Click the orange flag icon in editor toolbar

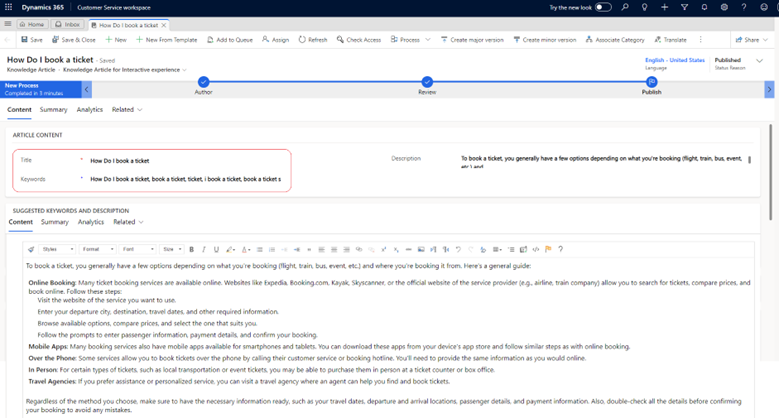(548, 250)
